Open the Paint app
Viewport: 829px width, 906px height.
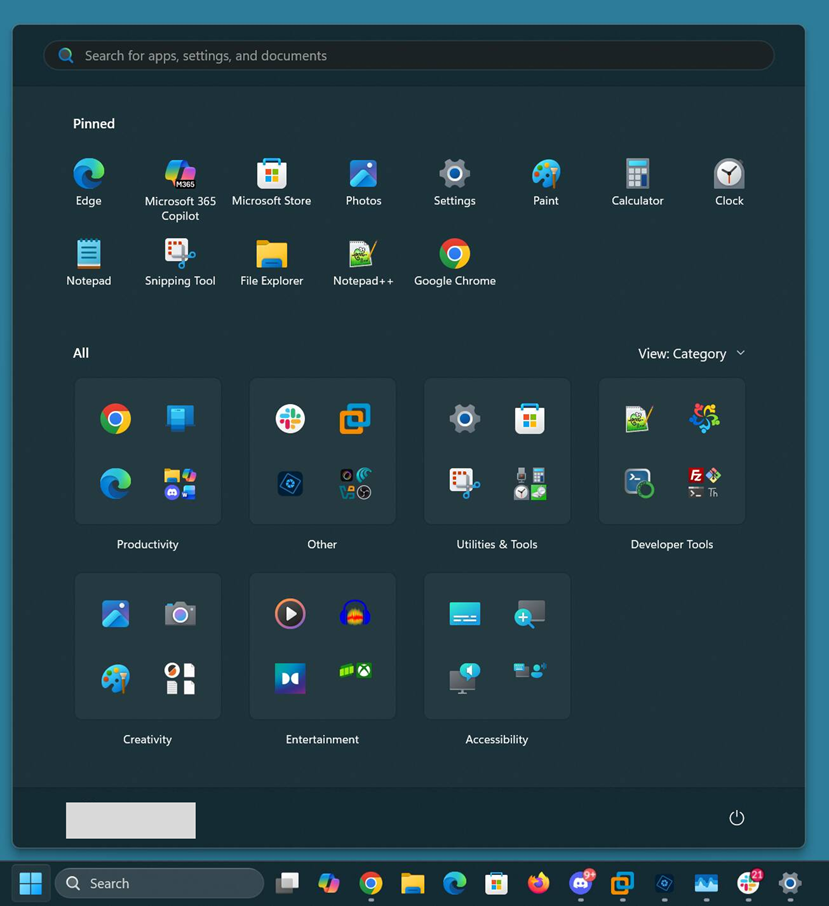pyautogui.click(x=546, y=175)
